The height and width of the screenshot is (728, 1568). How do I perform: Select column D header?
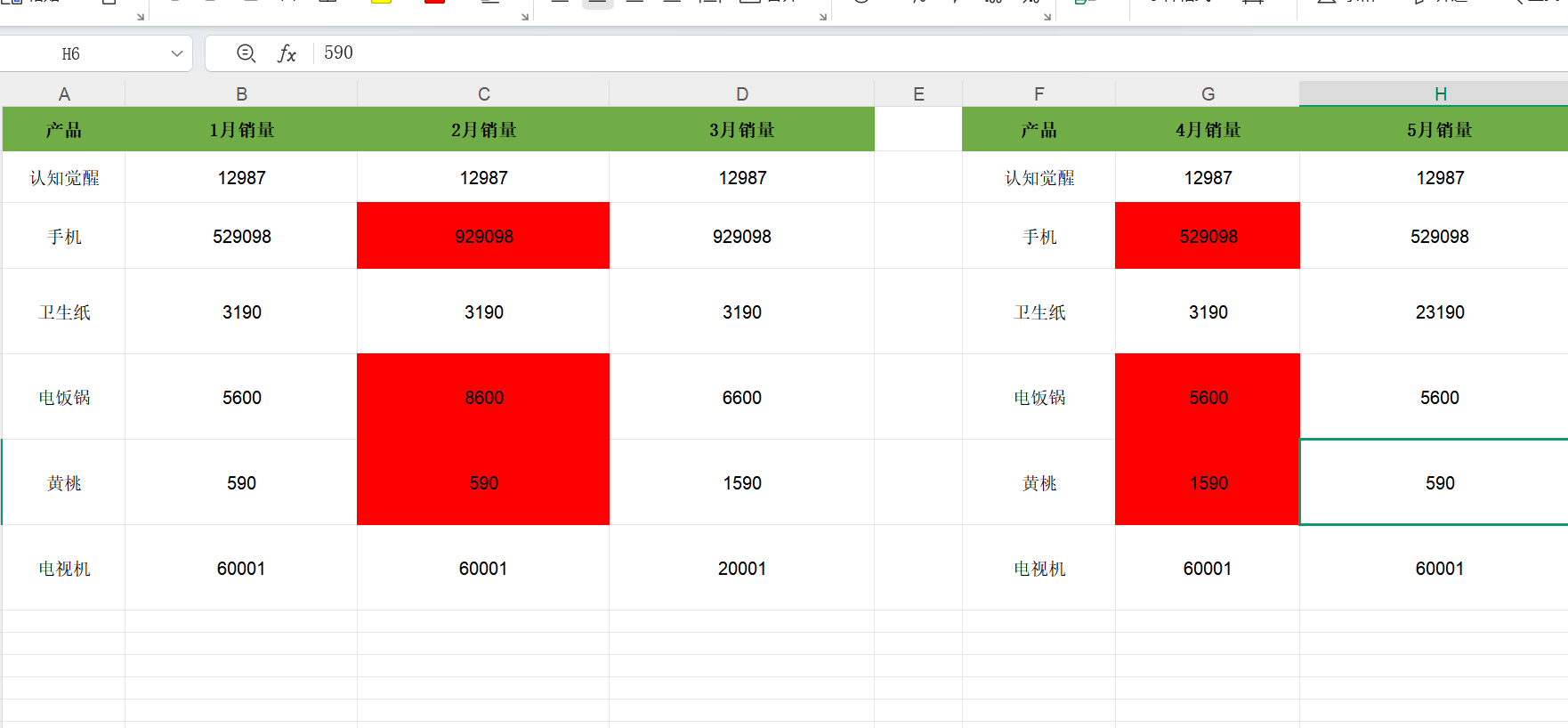coord(742,93)
